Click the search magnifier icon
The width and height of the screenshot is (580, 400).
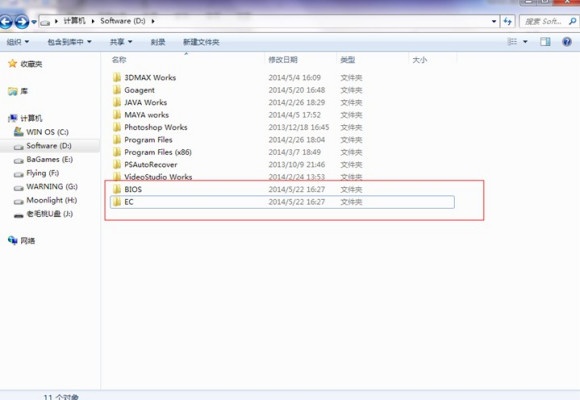[x=573, y=21]
